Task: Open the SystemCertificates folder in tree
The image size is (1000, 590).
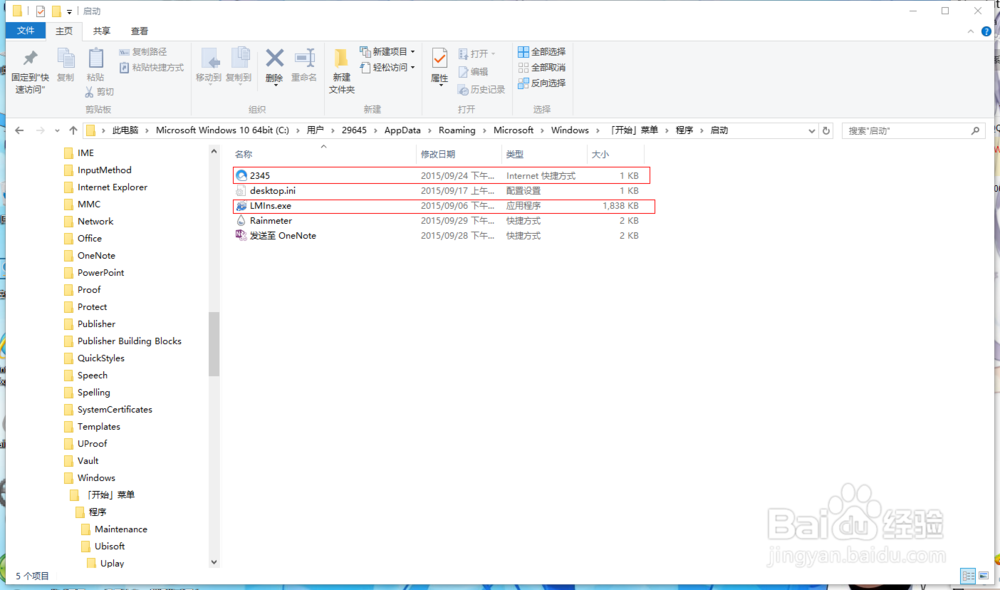Action: (108, 409)
